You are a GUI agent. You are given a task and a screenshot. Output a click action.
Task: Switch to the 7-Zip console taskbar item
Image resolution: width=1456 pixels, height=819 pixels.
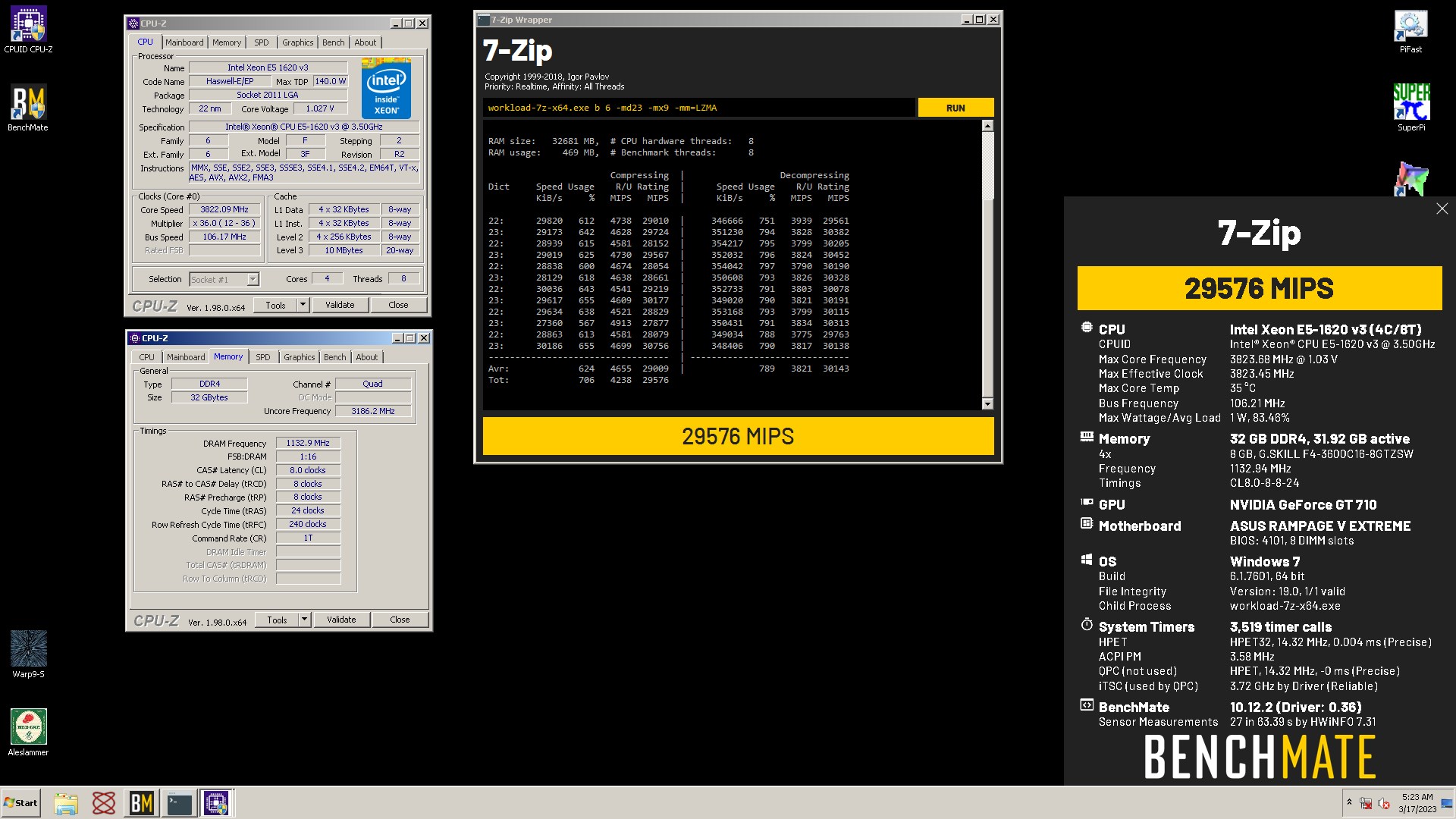[180, 803]
